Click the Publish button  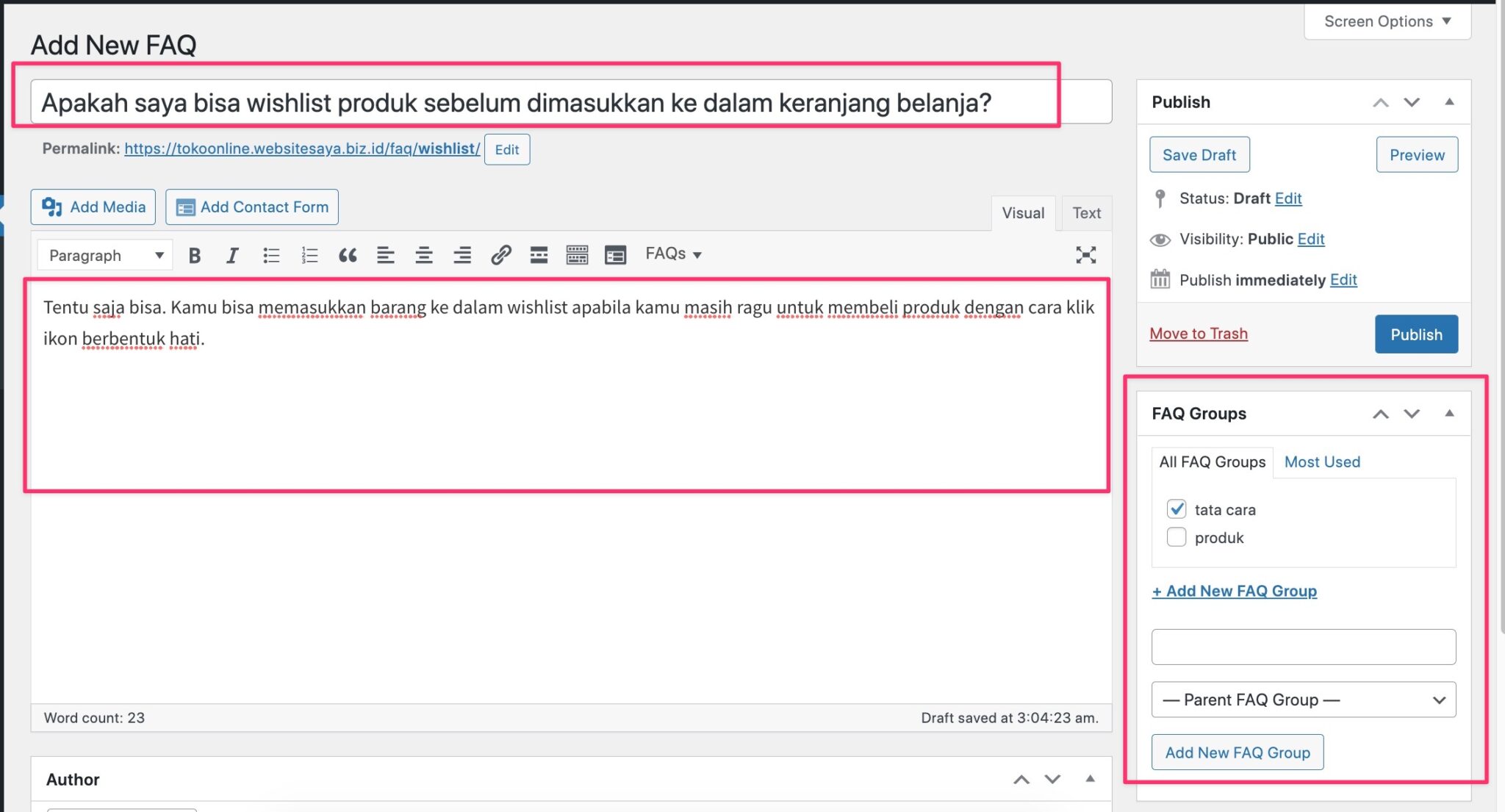1415,334
